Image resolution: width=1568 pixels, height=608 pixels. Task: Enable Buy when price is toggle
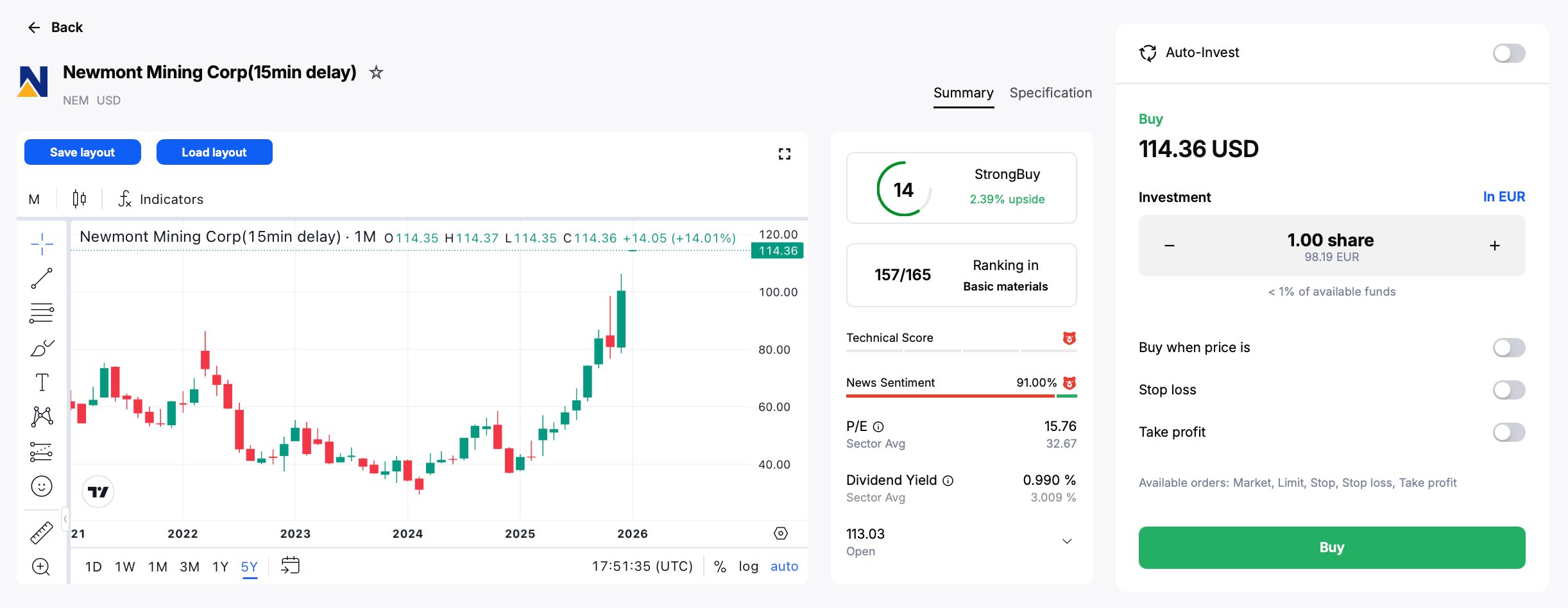pyautogui.click(x=1509, y=348)
